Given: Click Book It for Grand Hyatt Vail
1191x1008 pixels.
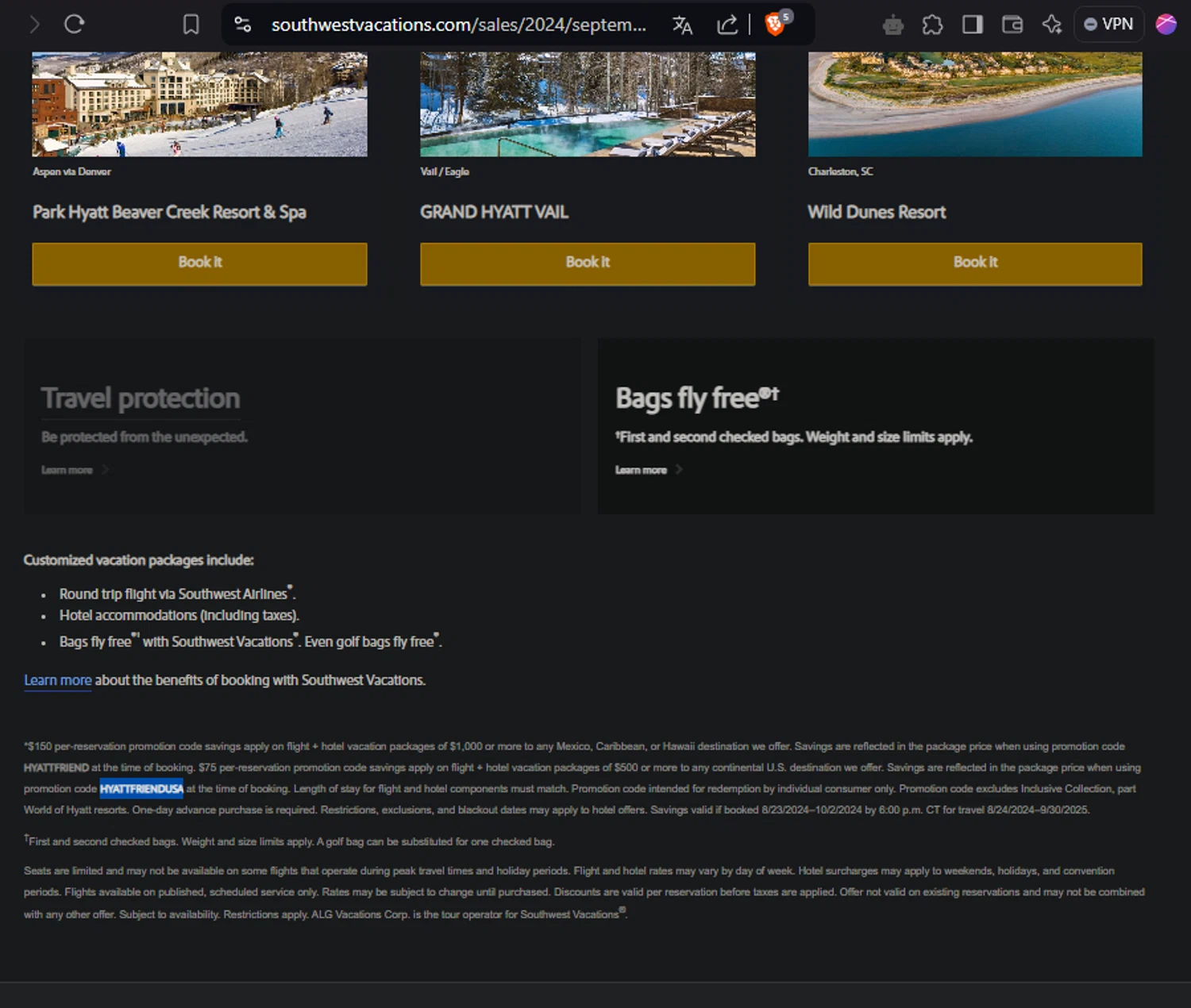Looking at the screenshot, I should (587, 264).
